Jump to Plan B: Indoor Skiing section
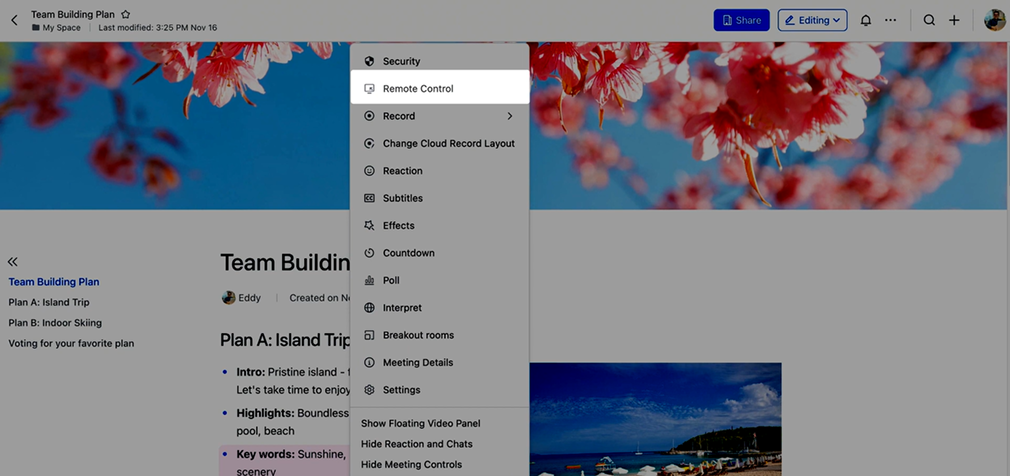Image resolution: width=1010 pixels, height=476 pixels. (x=55, y=323)
